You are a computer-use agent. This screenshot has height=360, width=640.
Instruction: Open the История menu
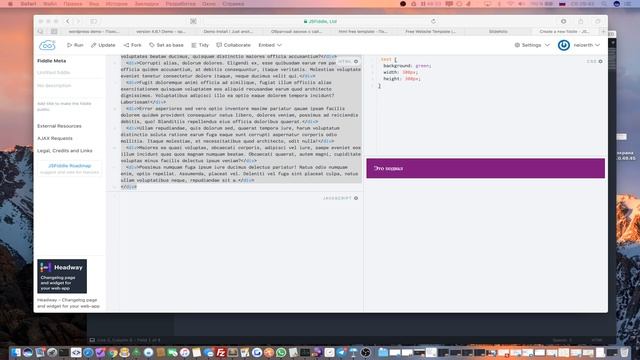click(x=116, y=4)
